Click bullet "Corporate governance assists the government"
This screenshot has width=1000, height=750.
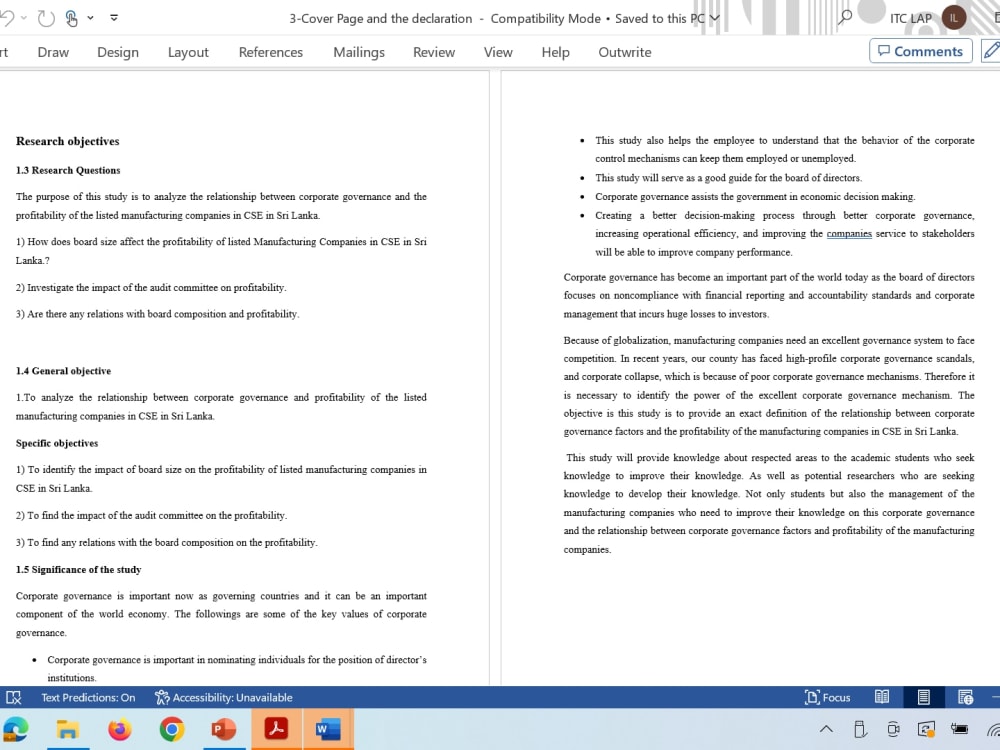click(x=755, y=196)
